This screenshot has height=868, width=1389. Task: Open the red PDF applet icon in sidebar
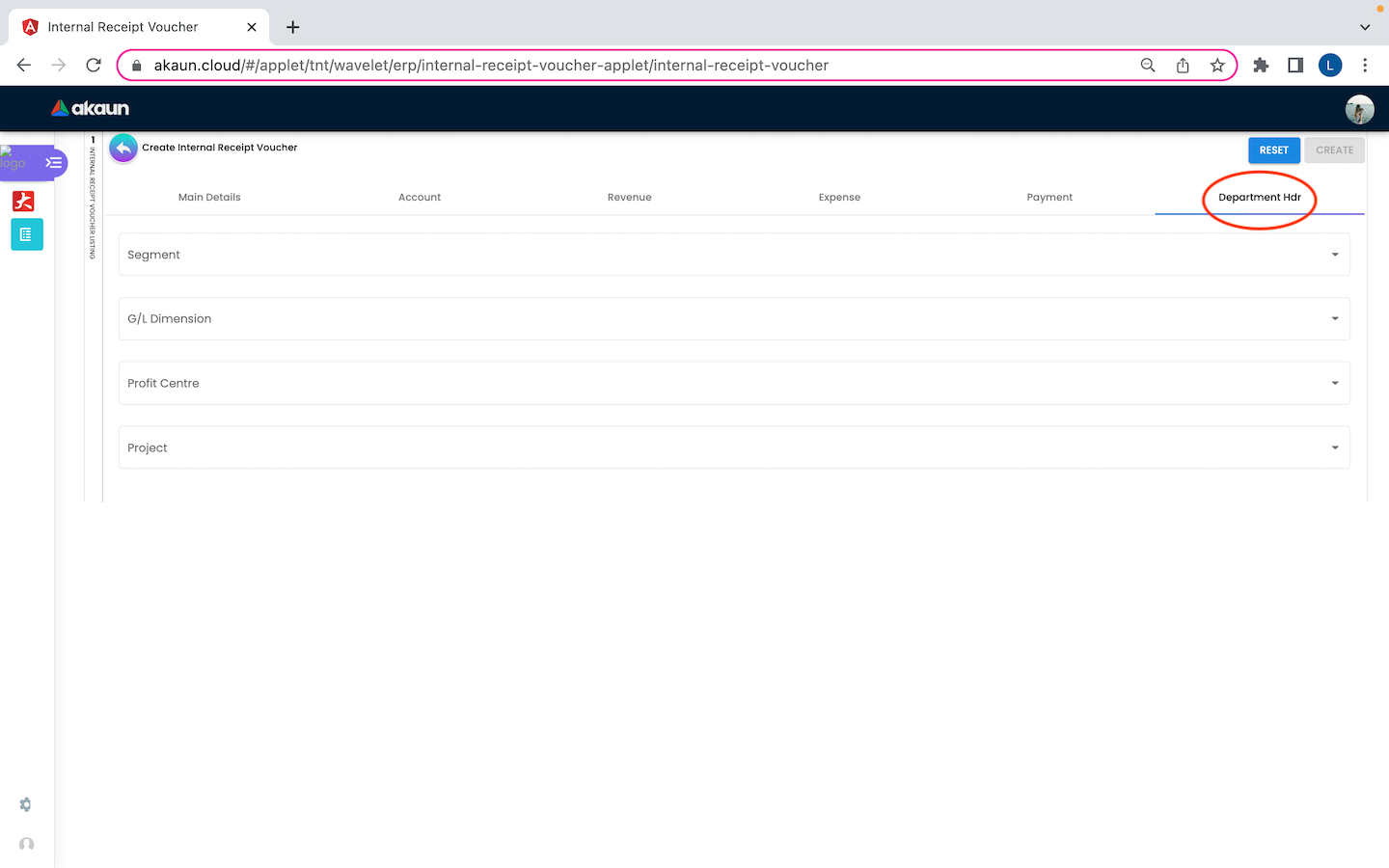pos(24,201)
